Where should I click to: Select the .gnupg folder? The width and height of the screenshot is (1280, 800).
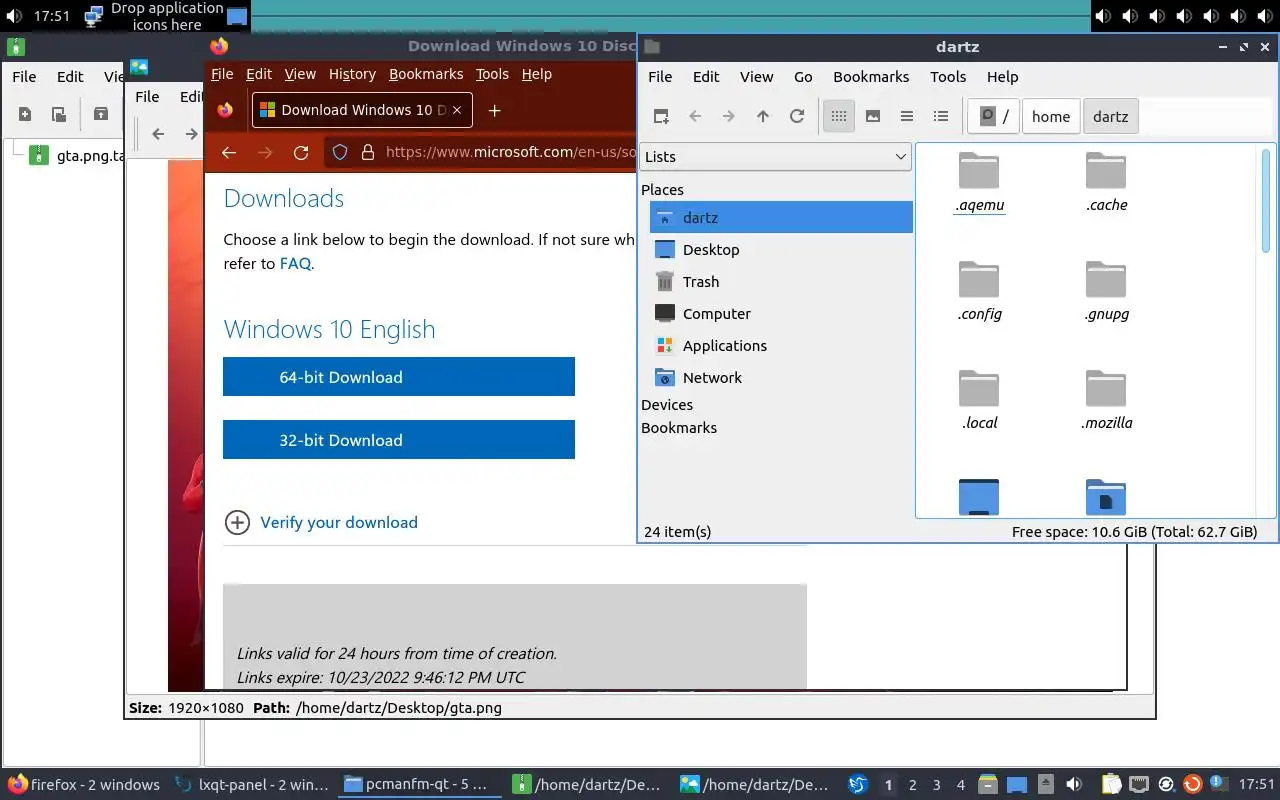(1106, 291)
